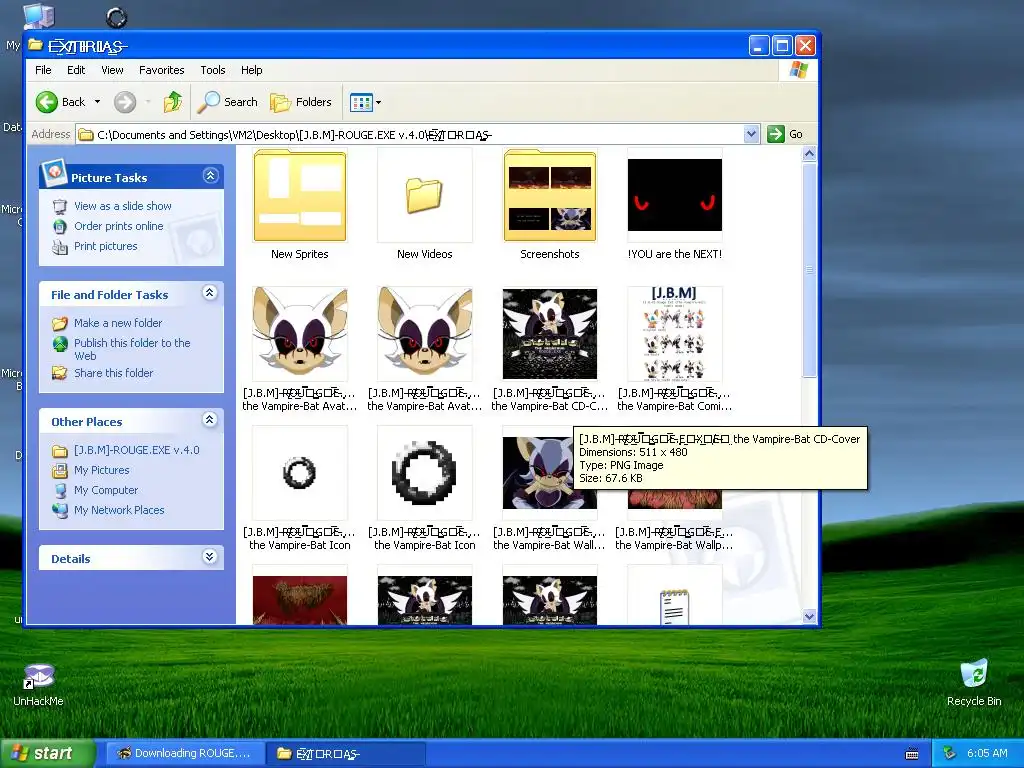Screen dimensions: 1024x768
Task: Expand the Details panel
Action: pyautogui.click(x=210, y=556)
